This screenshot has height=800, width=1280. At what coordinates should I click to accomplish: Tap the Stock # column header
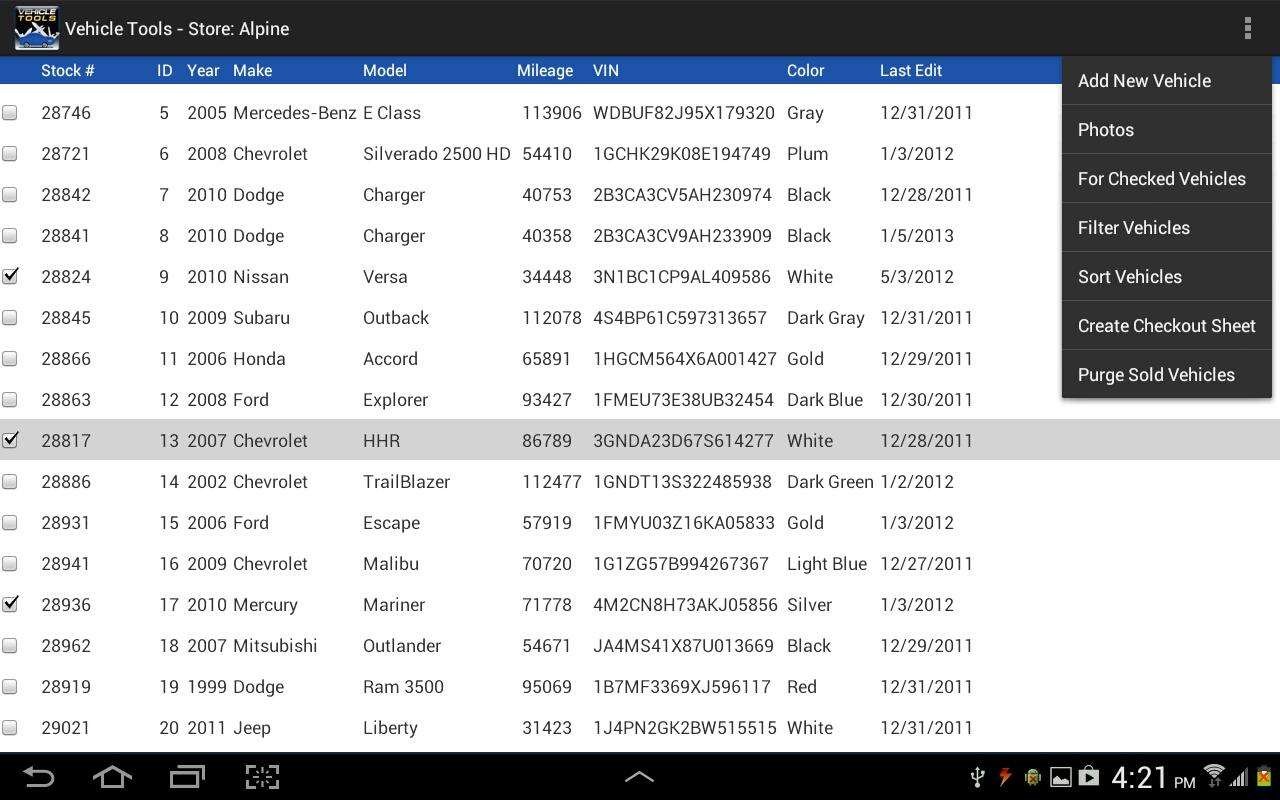click(x=68, y=71)
